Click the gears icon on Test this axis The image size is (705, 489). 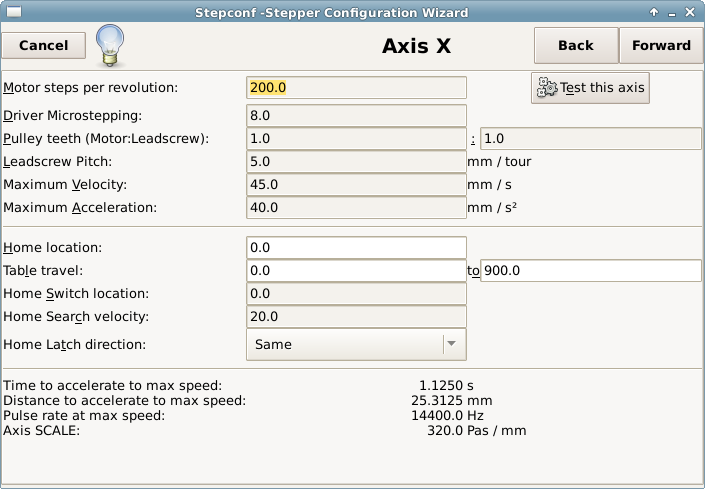547,88
